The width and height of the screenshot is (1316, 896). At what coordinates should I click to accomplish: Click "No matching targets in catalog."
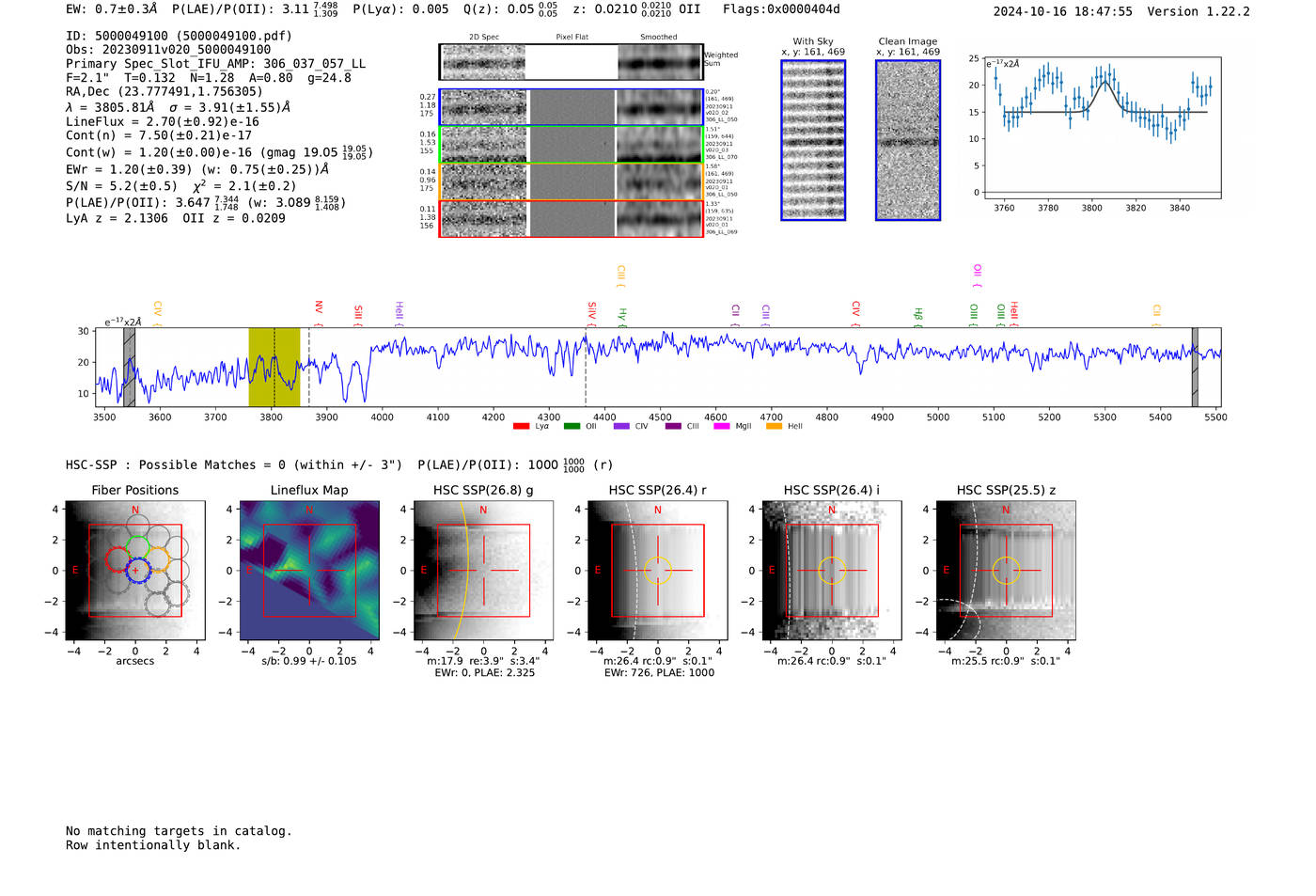pos(179,831)
